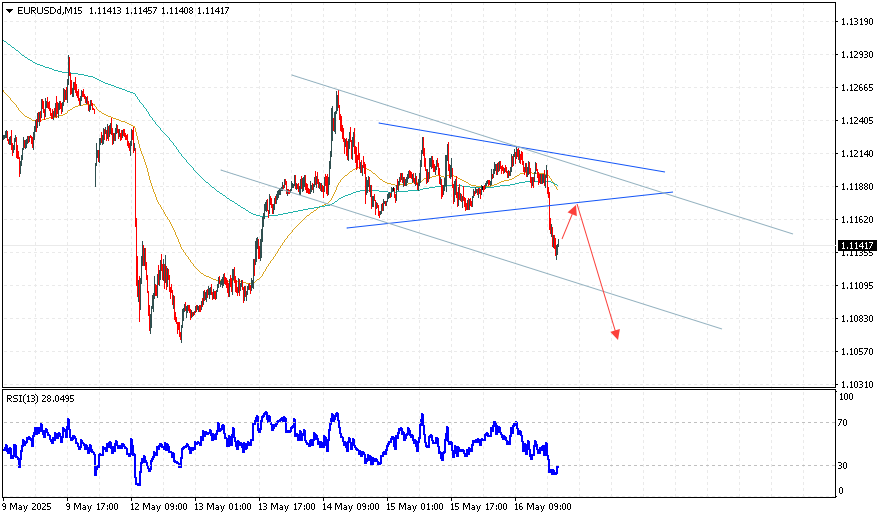The image size is (881, 518).
Task: Click the RSI 30 level label
Action: pos(843,466)
